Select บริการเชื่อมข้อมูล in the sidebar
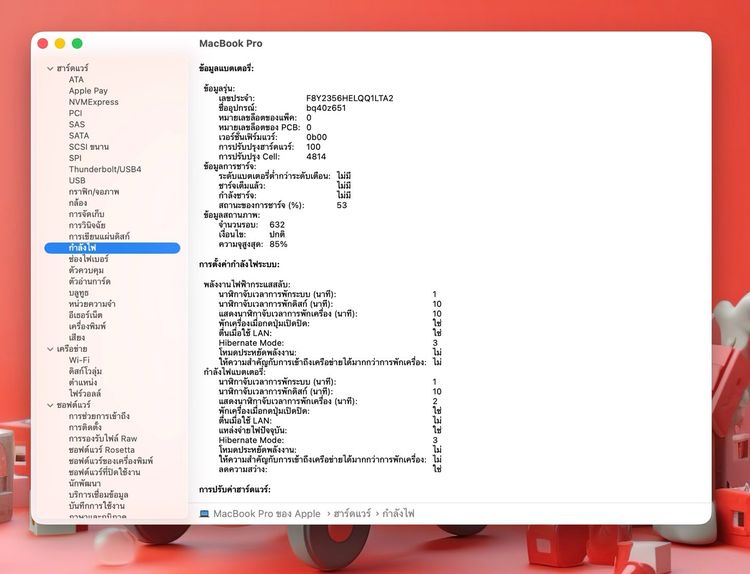The height and width of the screenshot is (574, 750). (98, 495)
